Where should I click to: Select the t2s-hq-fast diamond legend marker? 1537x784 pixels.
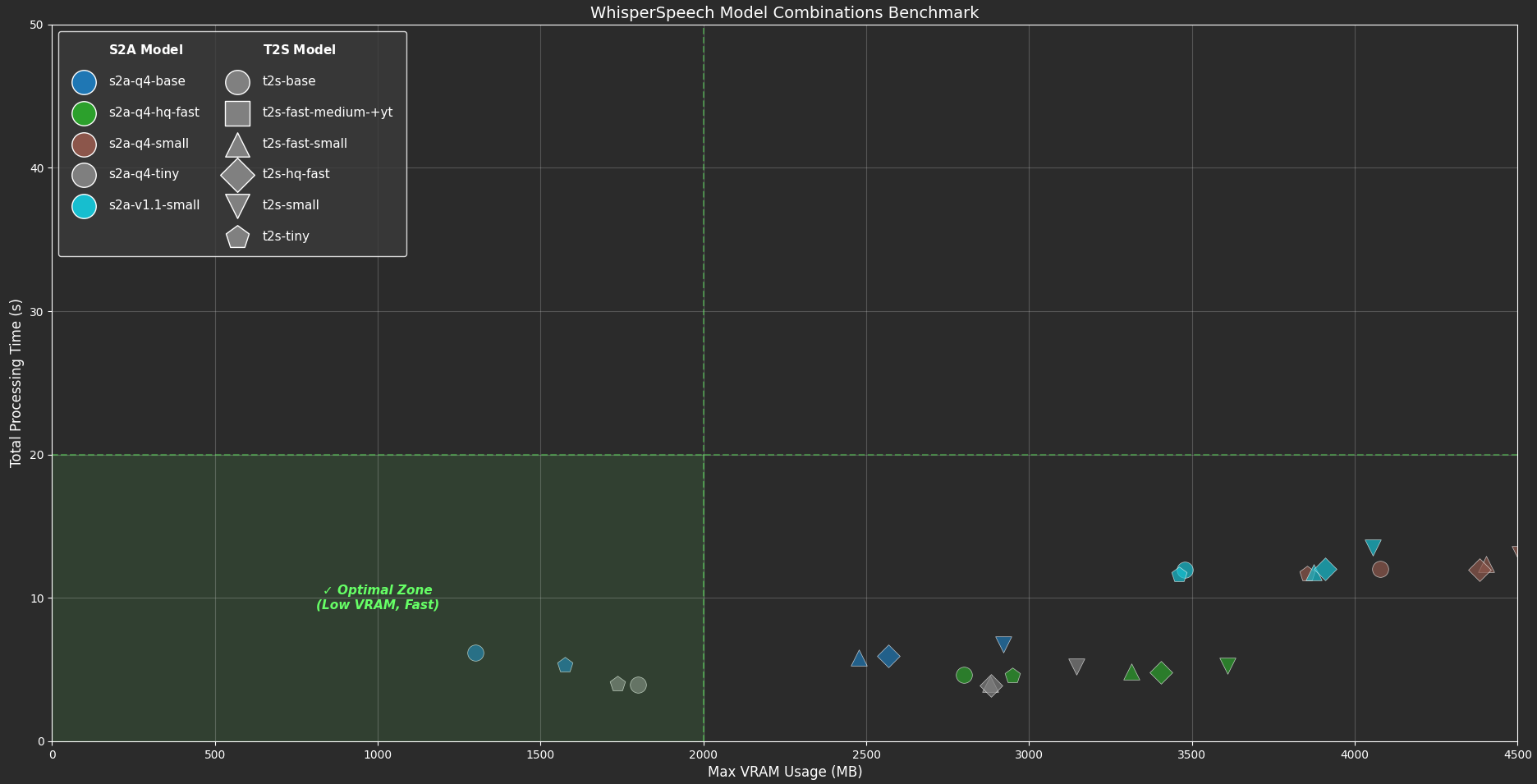[237, 175]
